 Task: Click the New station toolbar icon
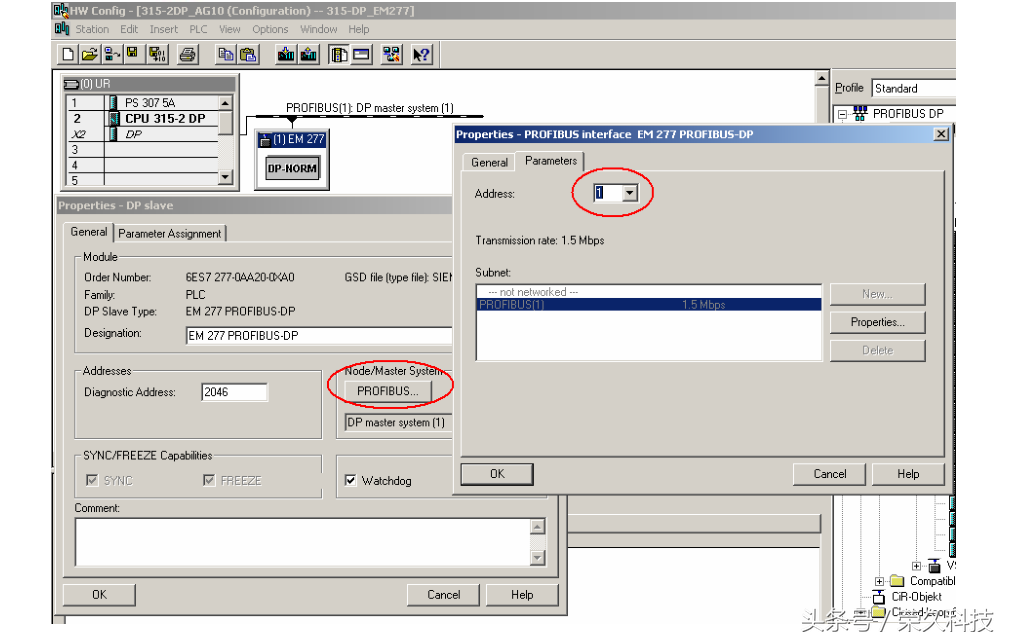coord(68,55)
